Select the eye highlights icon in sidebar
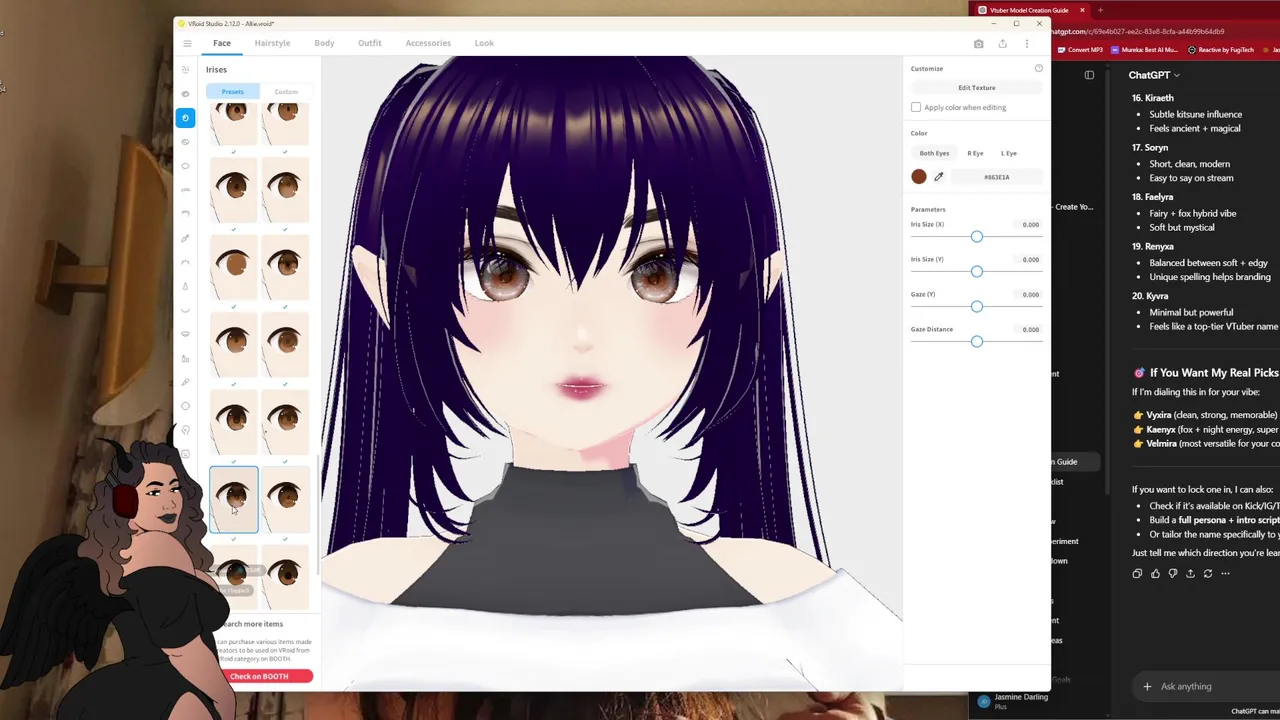This screenshot has height=720, width=1280. coord(185,142)
